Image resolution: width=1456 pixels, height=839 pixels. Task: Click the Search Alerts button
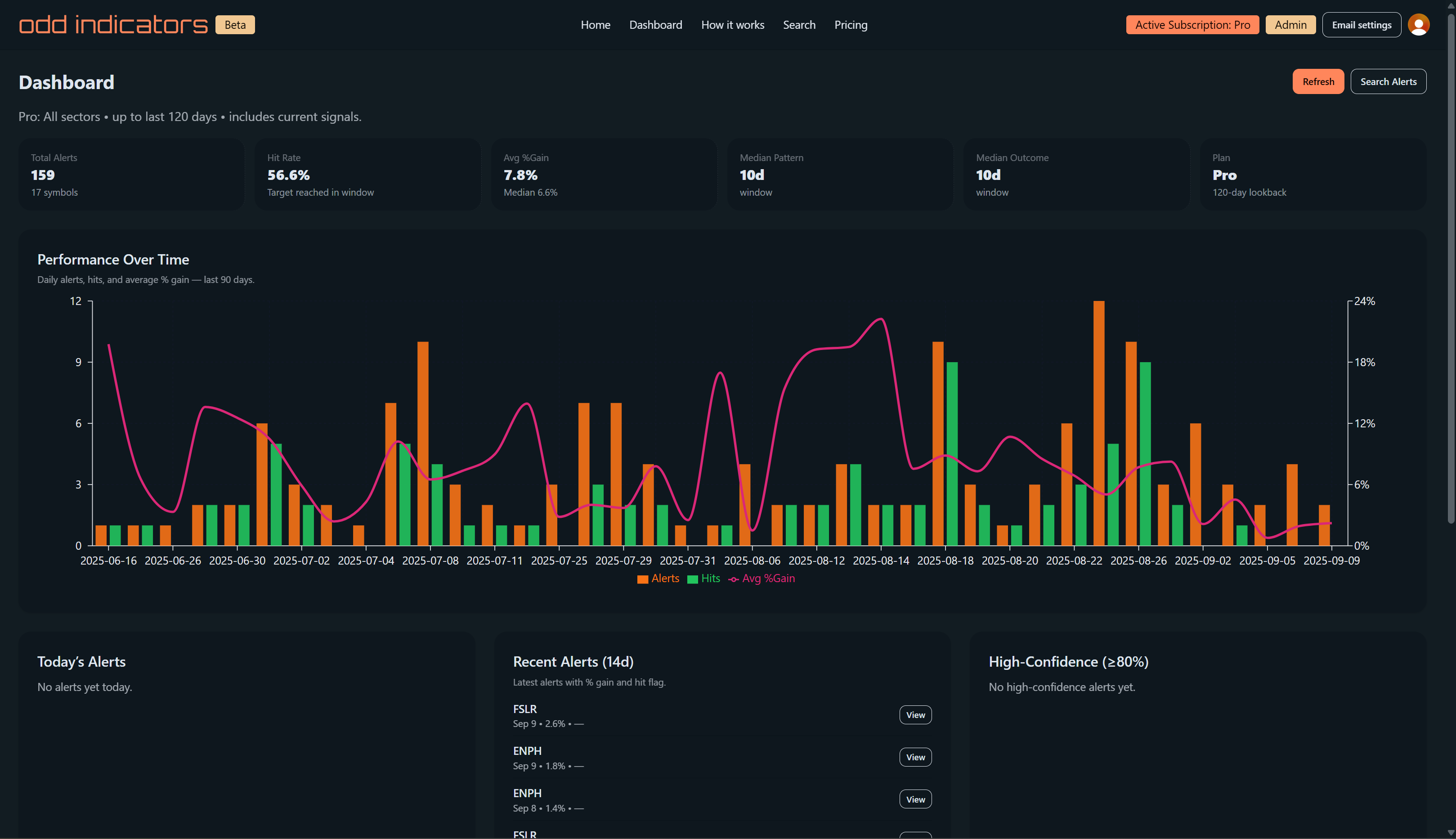1388,81
